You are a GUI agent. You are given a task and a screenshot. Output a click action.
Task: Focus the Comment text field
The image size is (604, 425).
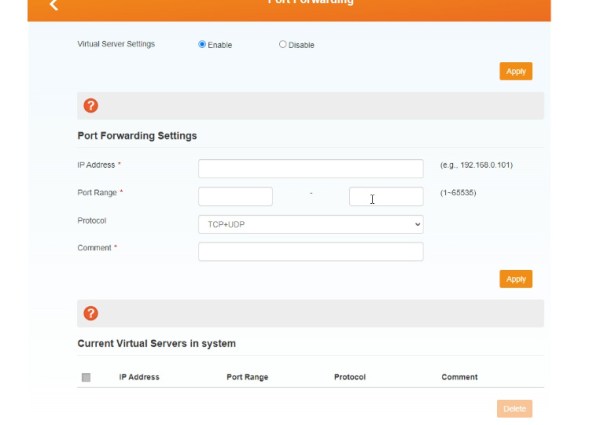[310, 251]
